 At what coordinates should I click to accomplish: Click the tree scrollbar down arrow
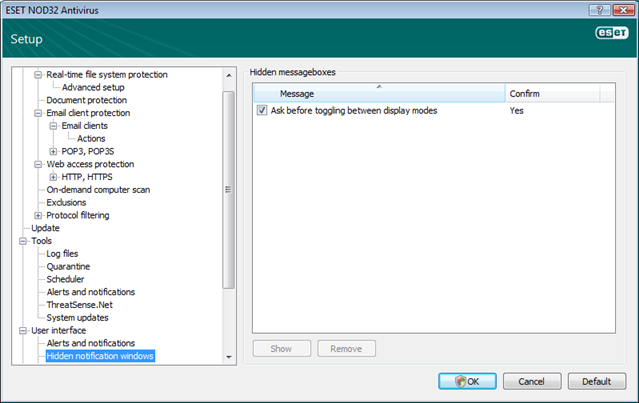pyautogui.click(x=229, y=357)
